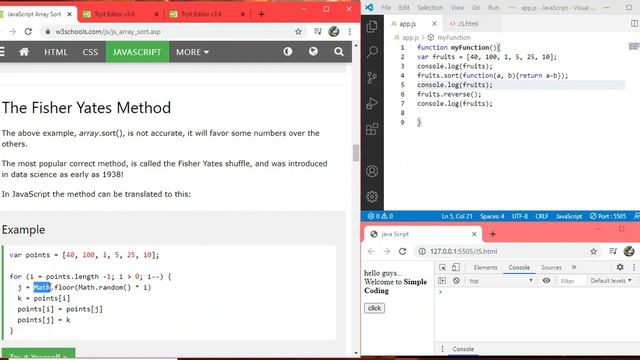640x360 pixels.
Task: Select the inspect element picker in DevTools
Action: tap(442, 267)
